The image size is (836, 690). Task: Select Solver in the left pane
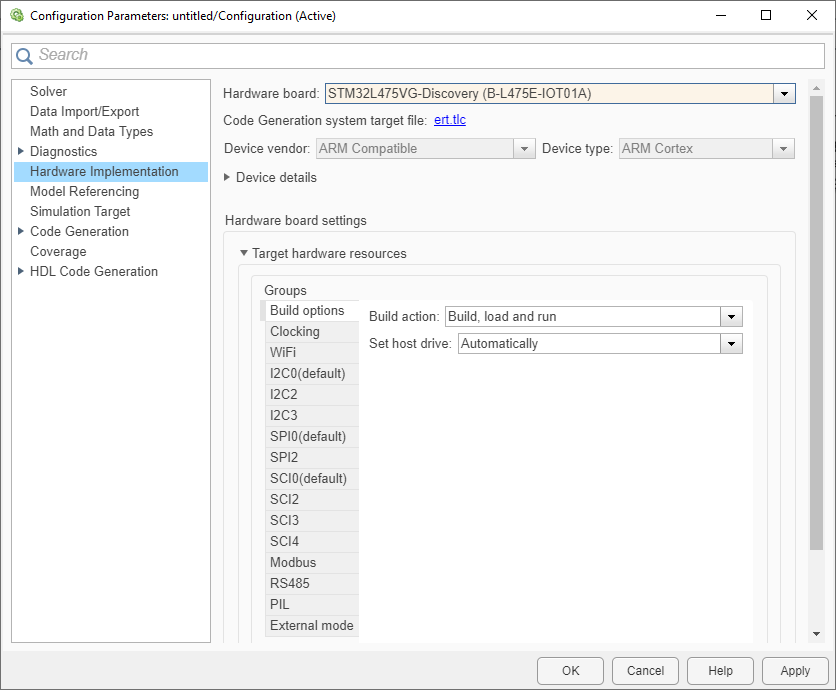[49, 91]
